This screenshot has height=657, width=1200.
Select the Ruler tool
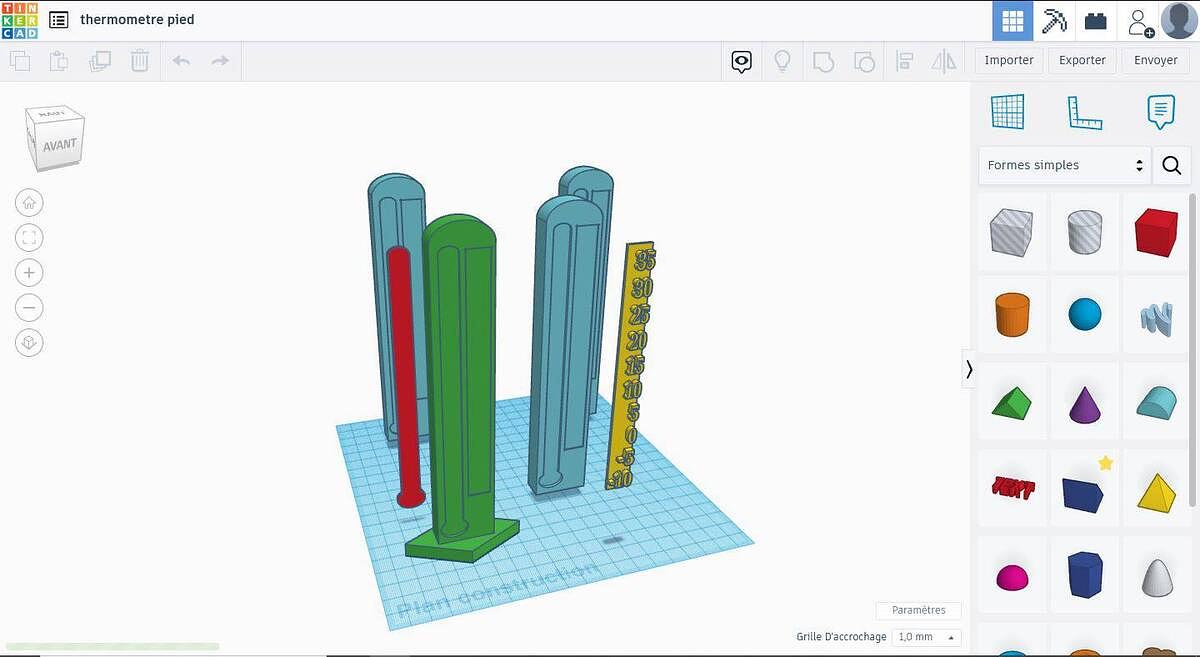(1084, 112)
